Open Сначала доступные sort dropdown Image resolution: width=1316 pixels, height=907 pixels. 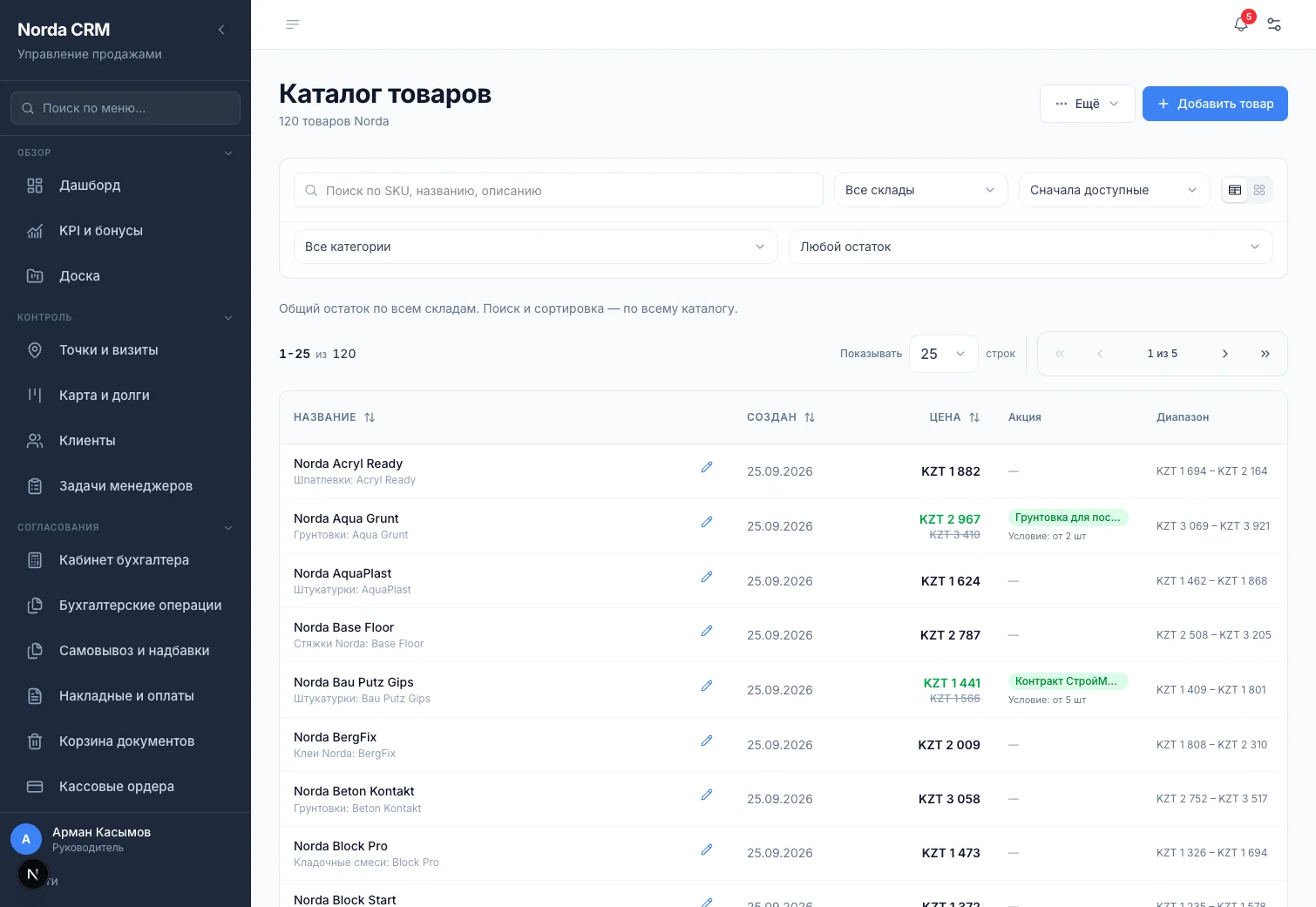(1115, 190)
